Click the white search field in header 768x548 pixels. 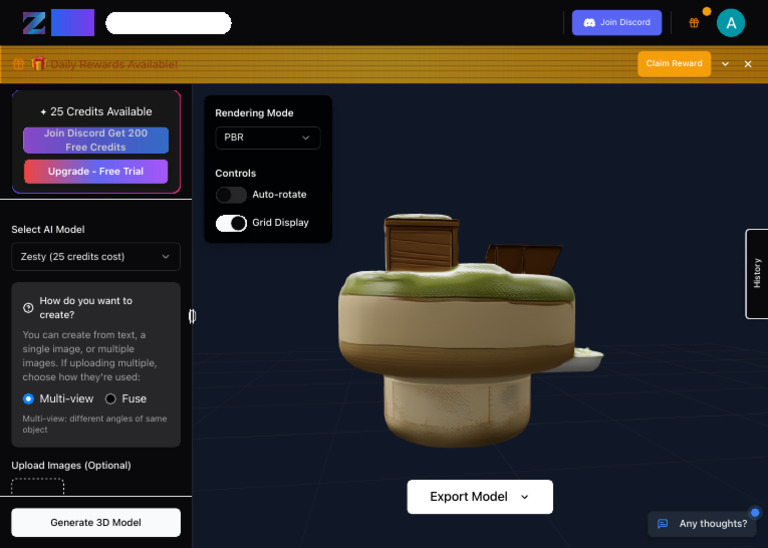[x=168, y=23]
